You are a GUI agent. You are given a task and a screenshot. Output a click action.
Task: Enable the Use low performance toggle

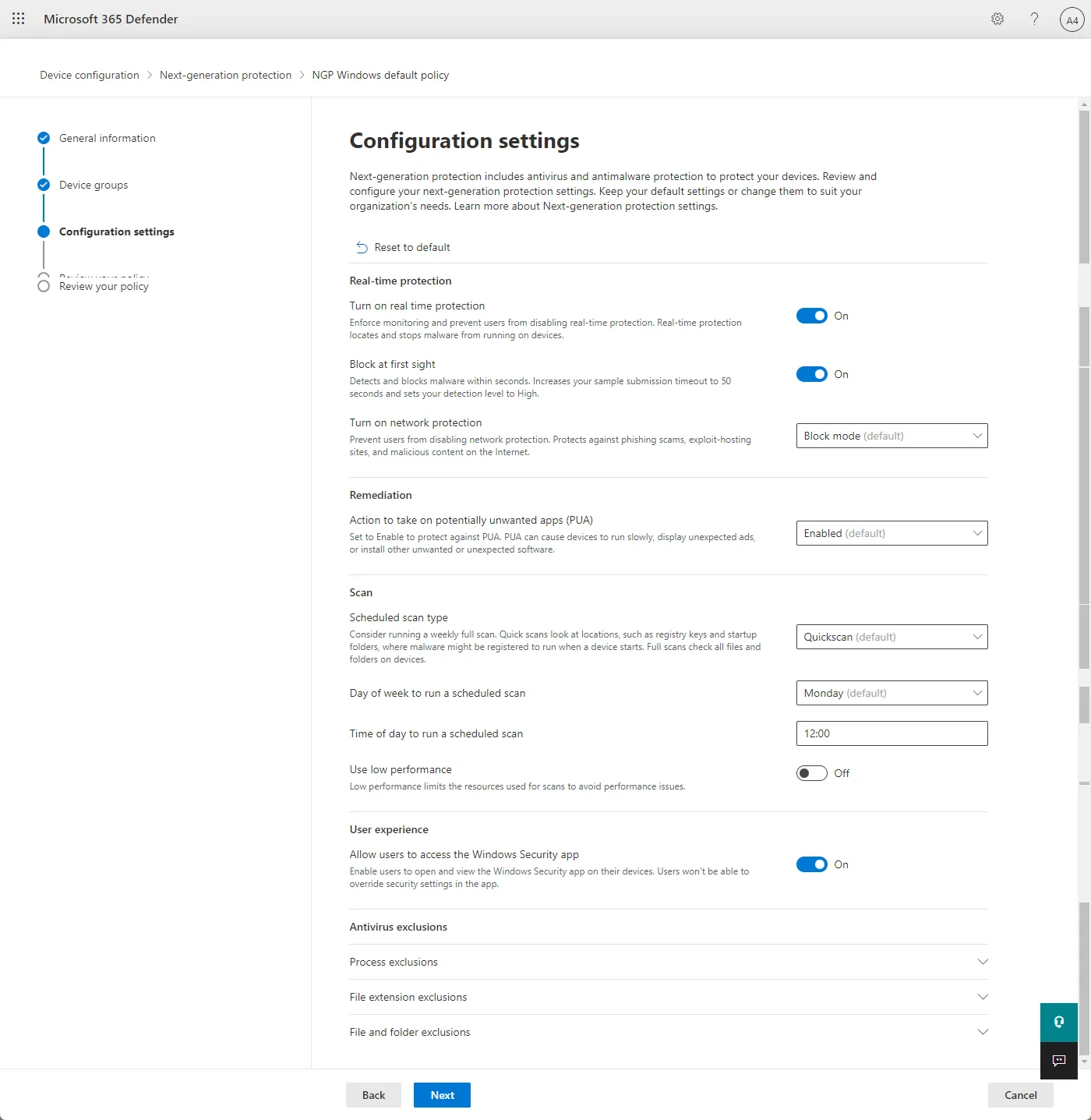click(x=811, y=773)
